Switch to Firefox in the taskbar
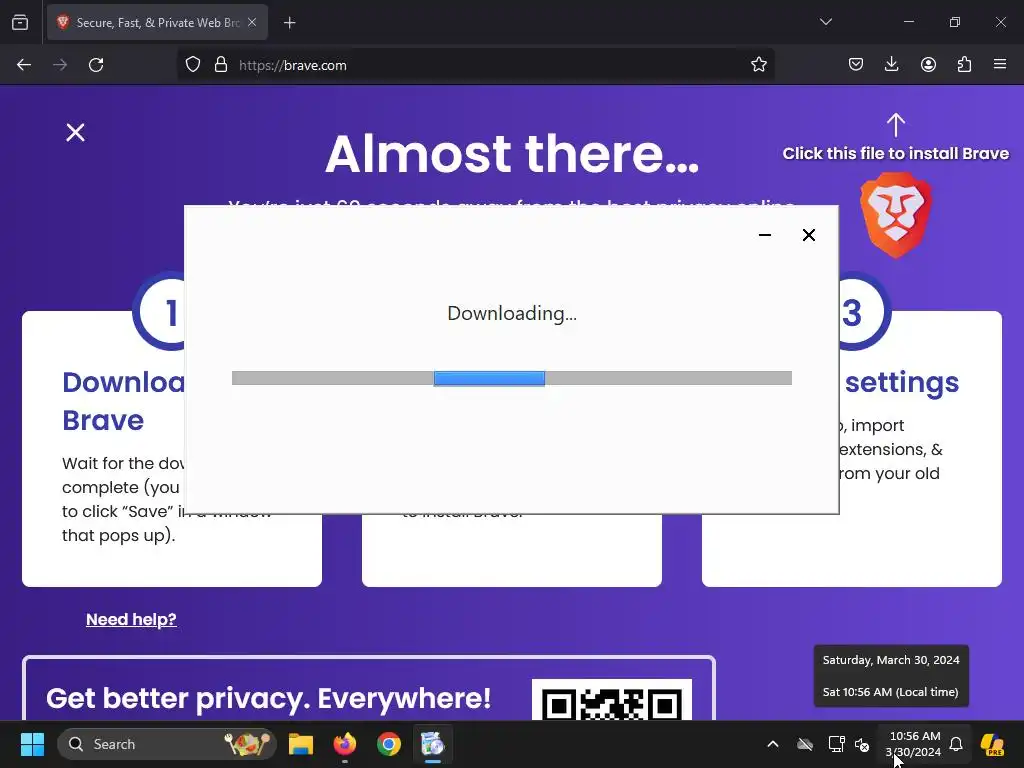Screen dimensions: 1024x768 345,744
